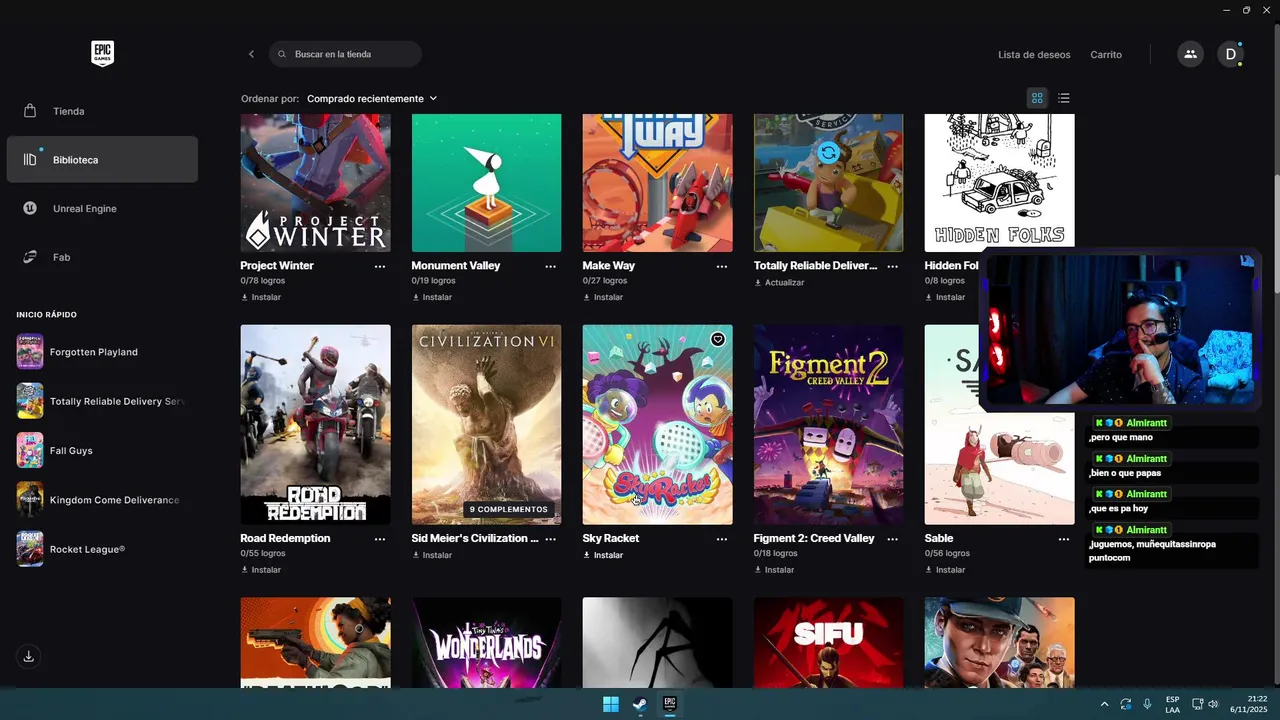Screen dimensions: 1280x720
Task: Launch Fall Guys from quick launch
Action: (102, 450)
